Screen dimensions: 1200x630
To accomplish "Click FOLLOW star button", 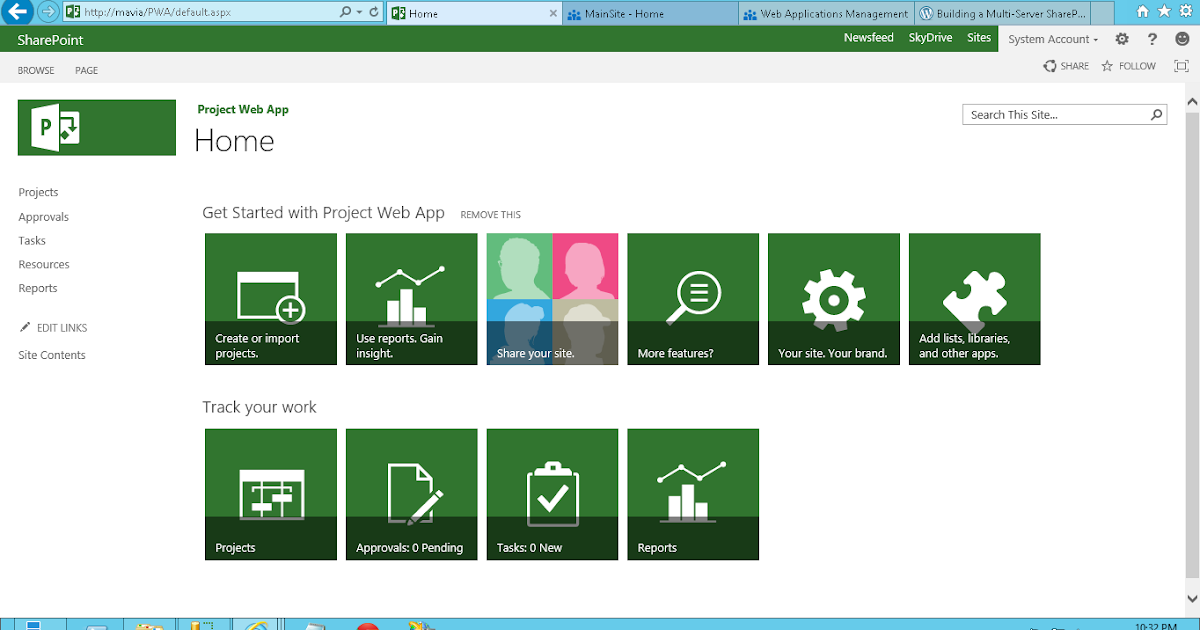I will (1129, 66).
